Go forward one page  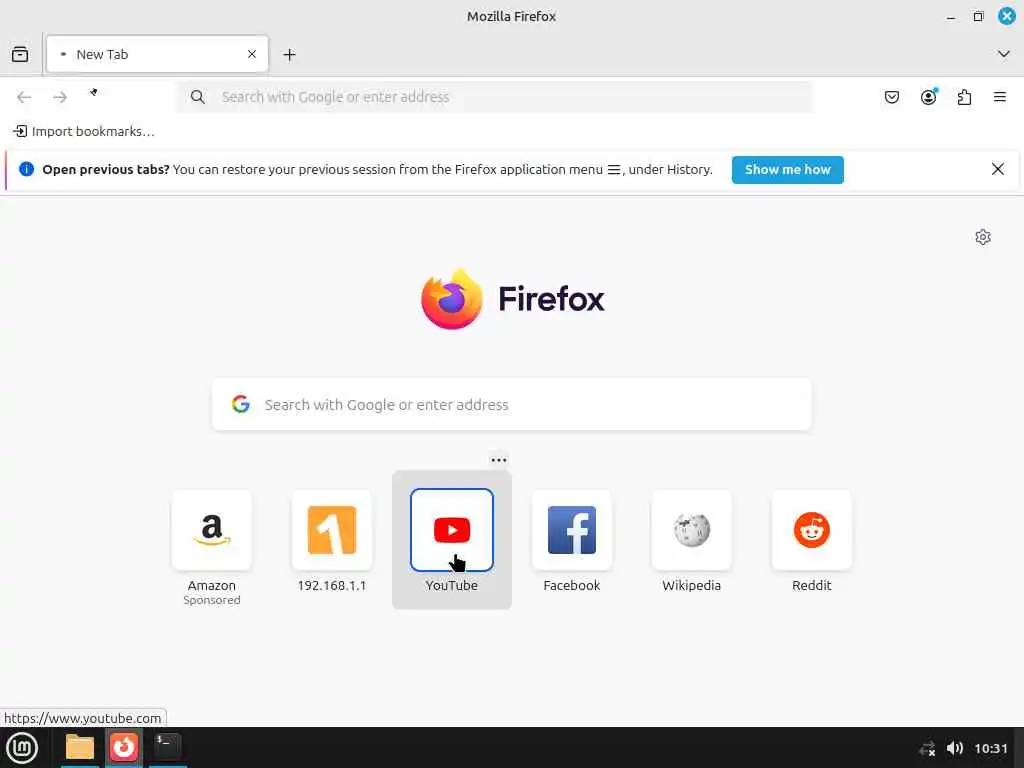click(x=60, y=97)
